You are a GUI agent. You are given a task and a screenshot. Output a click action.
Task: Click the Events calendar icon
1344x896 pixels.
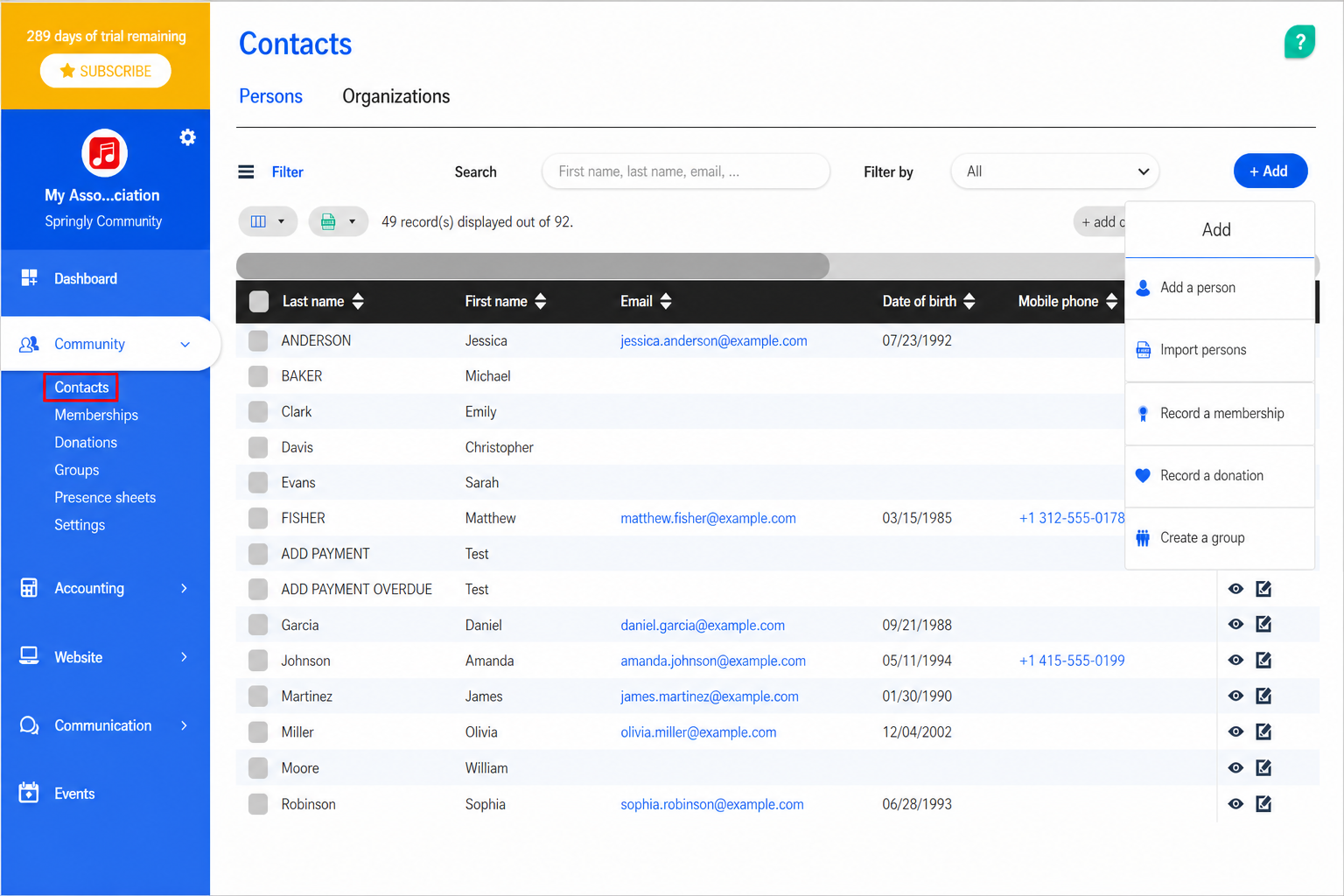point(29,793)
